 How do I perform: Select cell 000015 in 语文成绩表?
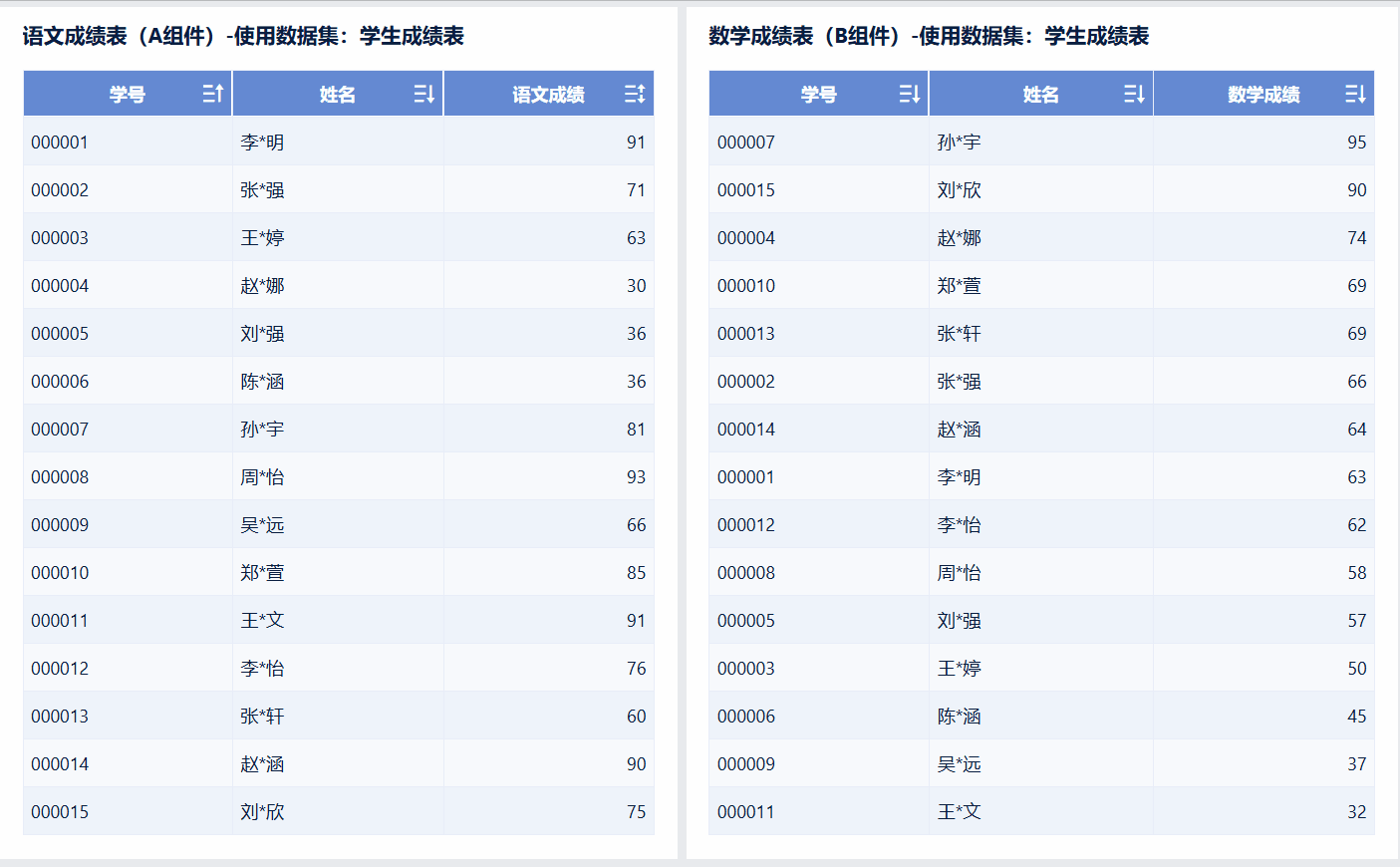(x=128, y=812)
